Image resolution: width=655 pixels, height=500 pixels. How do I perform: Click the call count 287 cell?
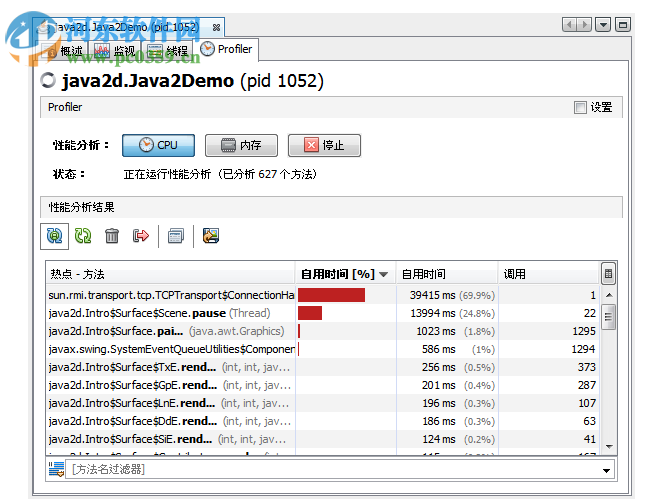pos(548,385)
